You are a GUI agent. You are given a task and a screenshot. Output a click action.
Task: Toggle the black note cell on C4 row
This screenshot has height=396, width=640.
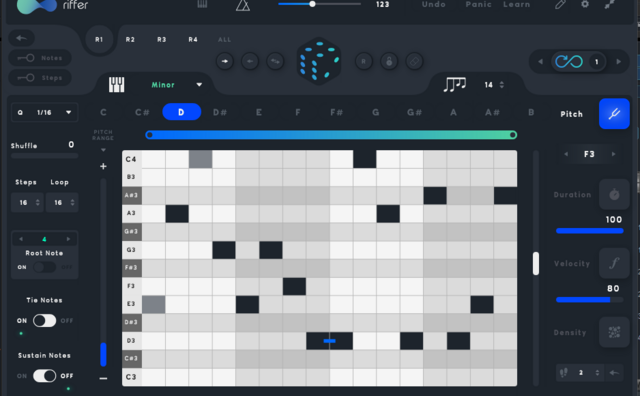tap(364, 159)
